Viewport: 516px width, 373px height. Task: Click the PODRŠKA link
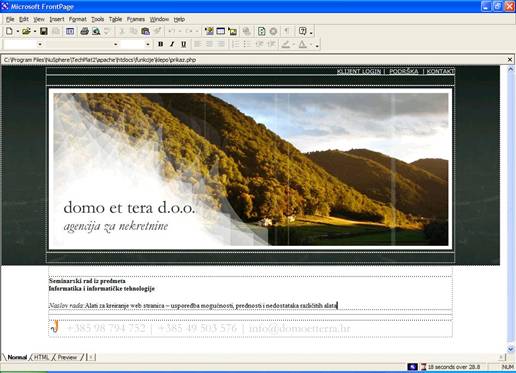point(404,71)
